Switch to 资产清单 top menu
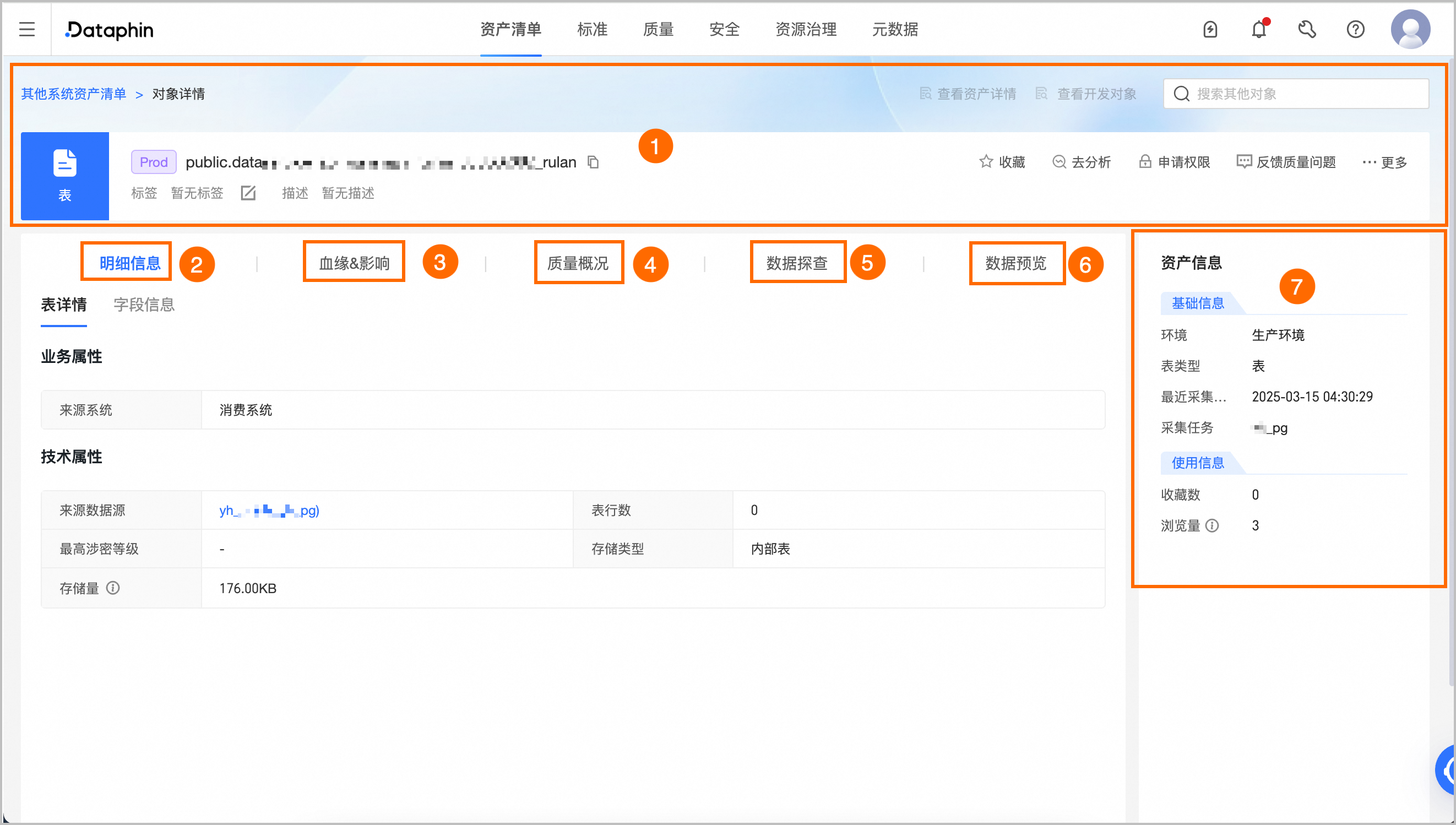The height and width of the screenshot is (825, 1456). tap(511, 29)
